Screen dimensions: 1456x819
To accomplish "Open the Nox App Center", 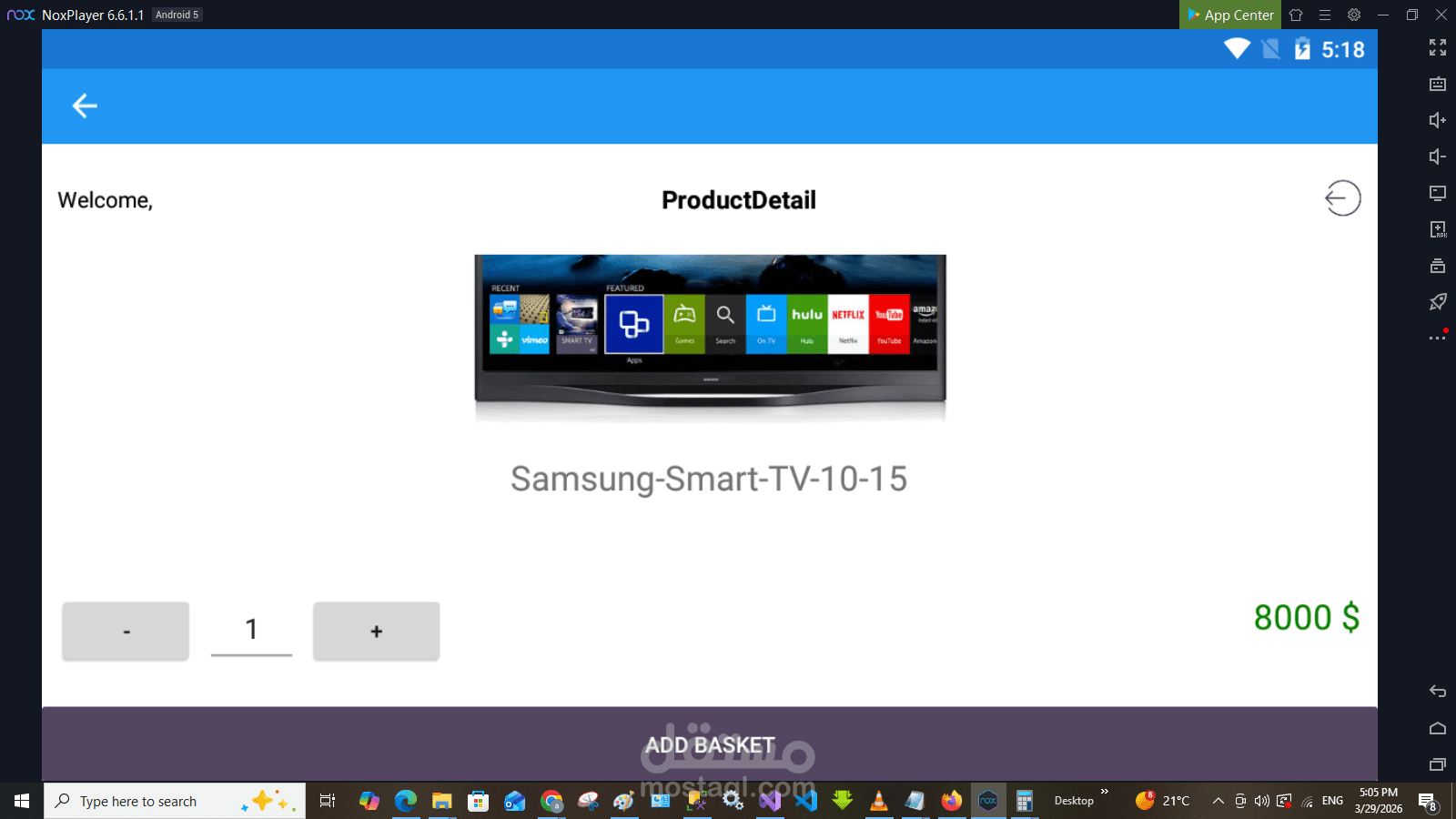I will point(1230,15).
